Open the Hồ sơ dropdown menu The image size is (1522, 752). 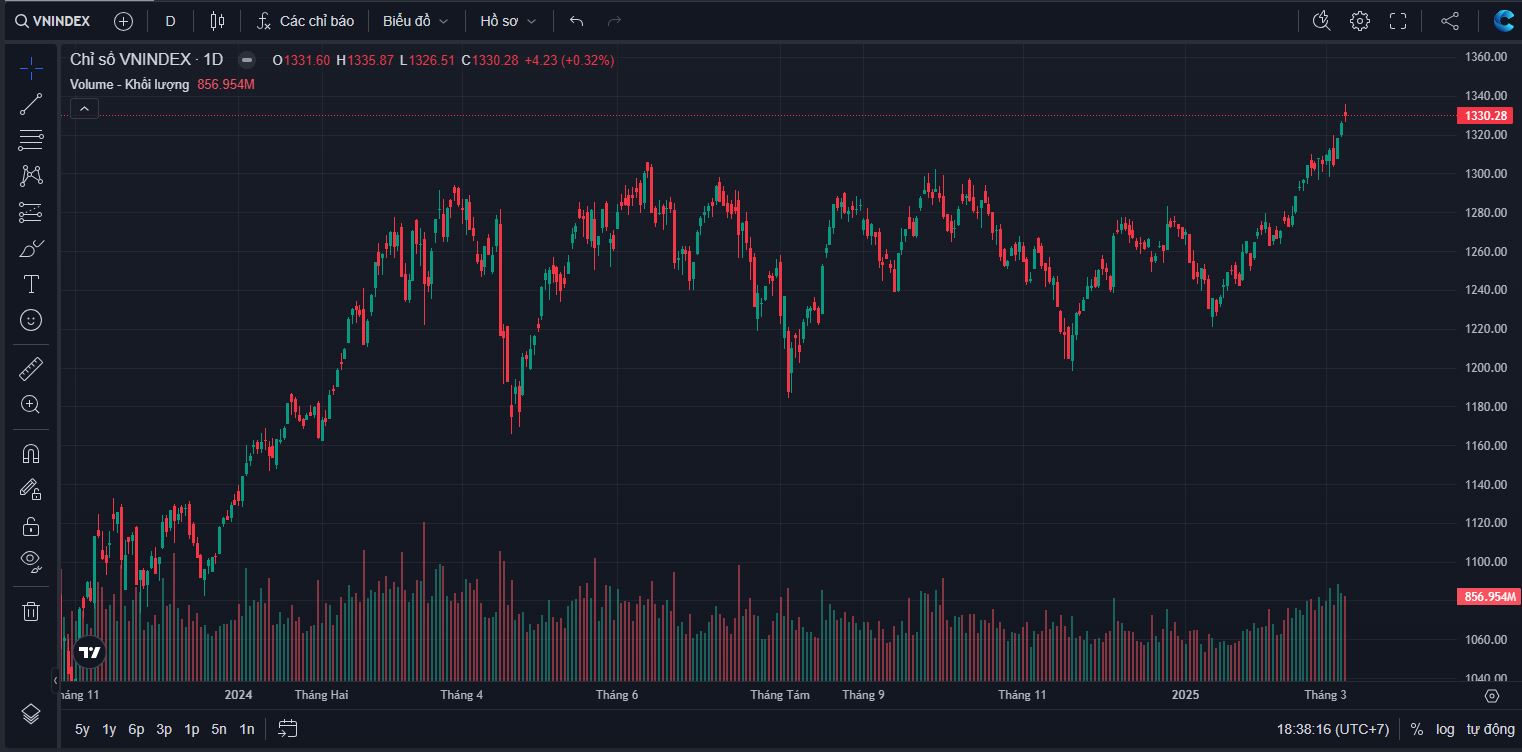[508, 21]
